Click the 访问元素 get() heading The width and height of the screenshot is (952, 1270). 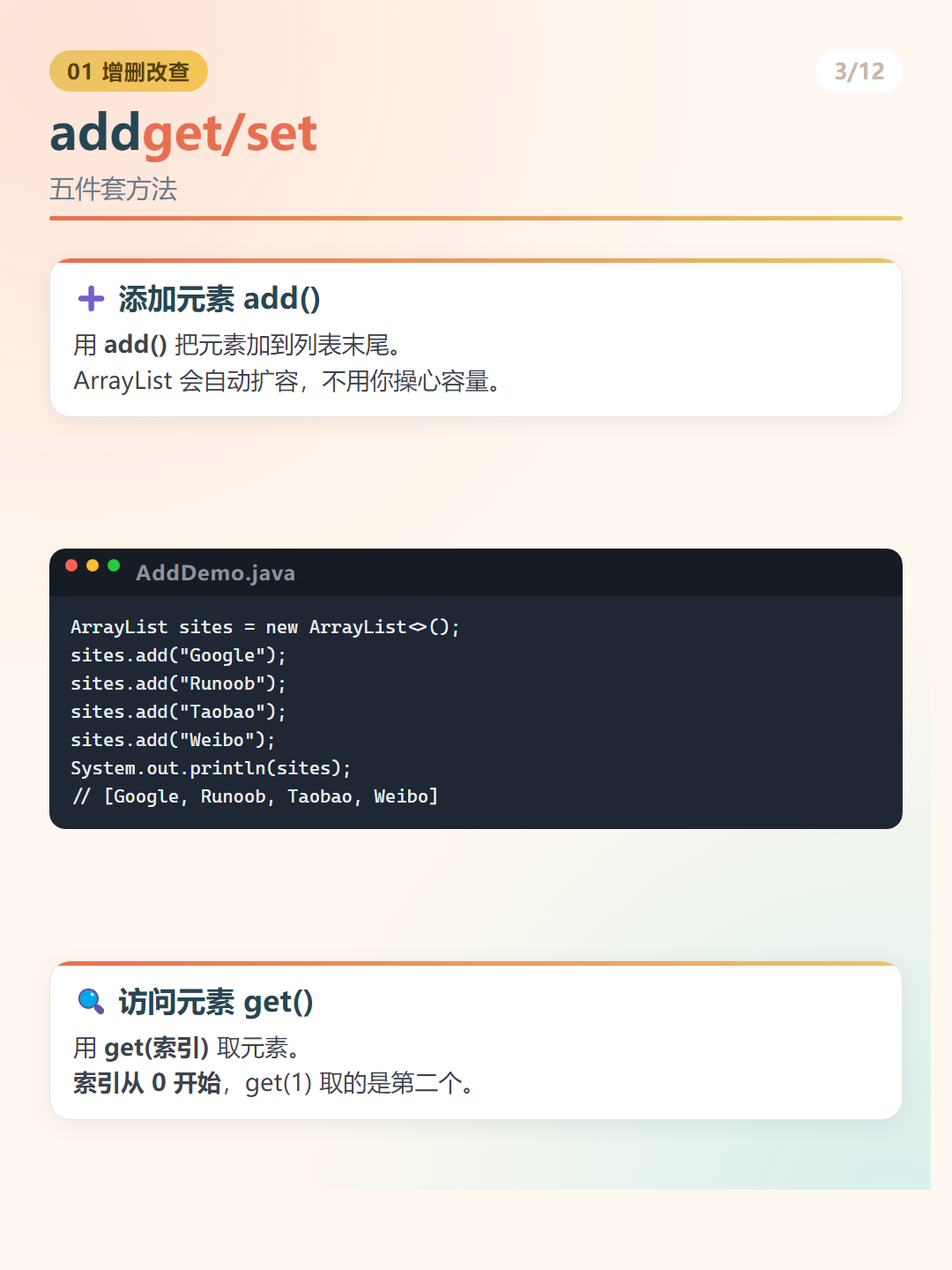point(216,1002)
